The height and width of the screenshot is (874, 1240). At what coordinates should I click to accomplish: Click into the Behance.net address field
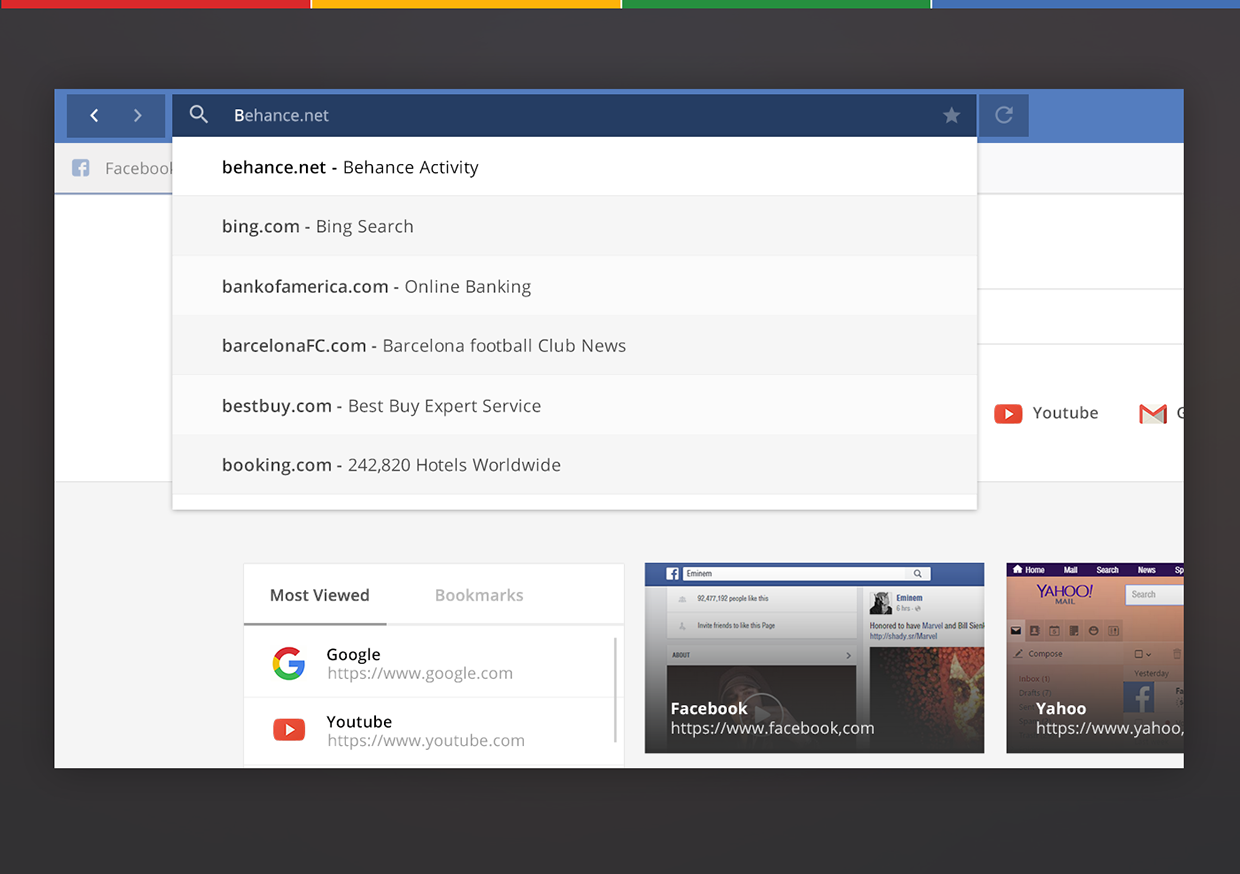575,116
